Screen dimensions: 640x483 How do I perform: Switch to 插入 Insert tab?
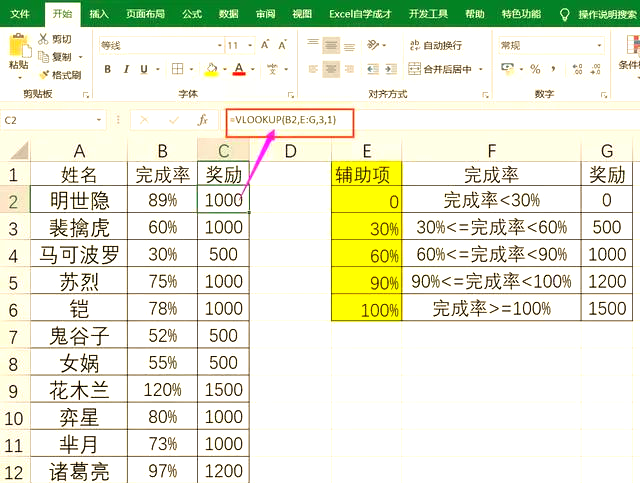click(x=99, y=14)
